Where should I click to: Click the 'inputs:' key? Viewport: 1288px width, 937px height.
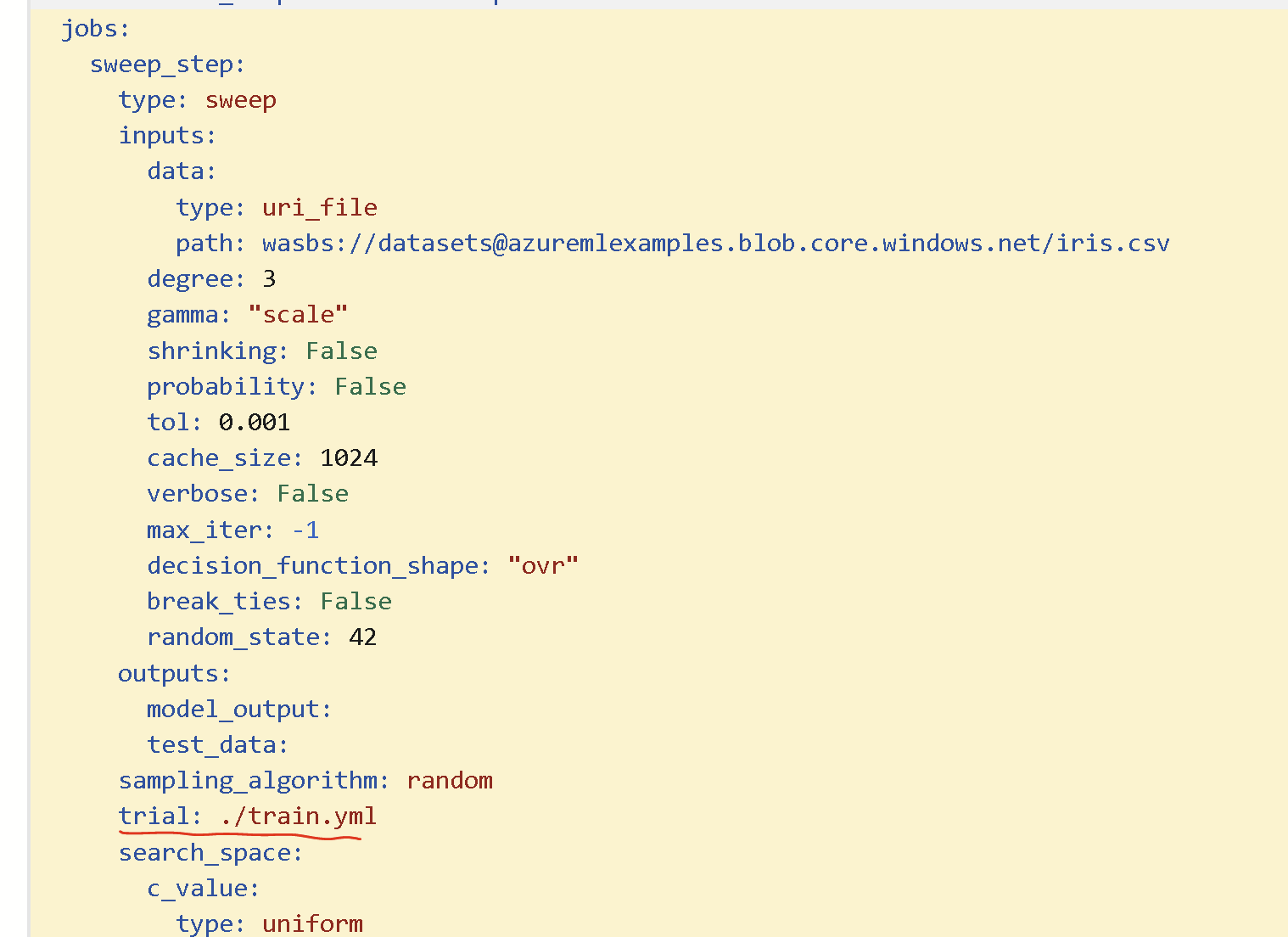(x=167, y=136)
